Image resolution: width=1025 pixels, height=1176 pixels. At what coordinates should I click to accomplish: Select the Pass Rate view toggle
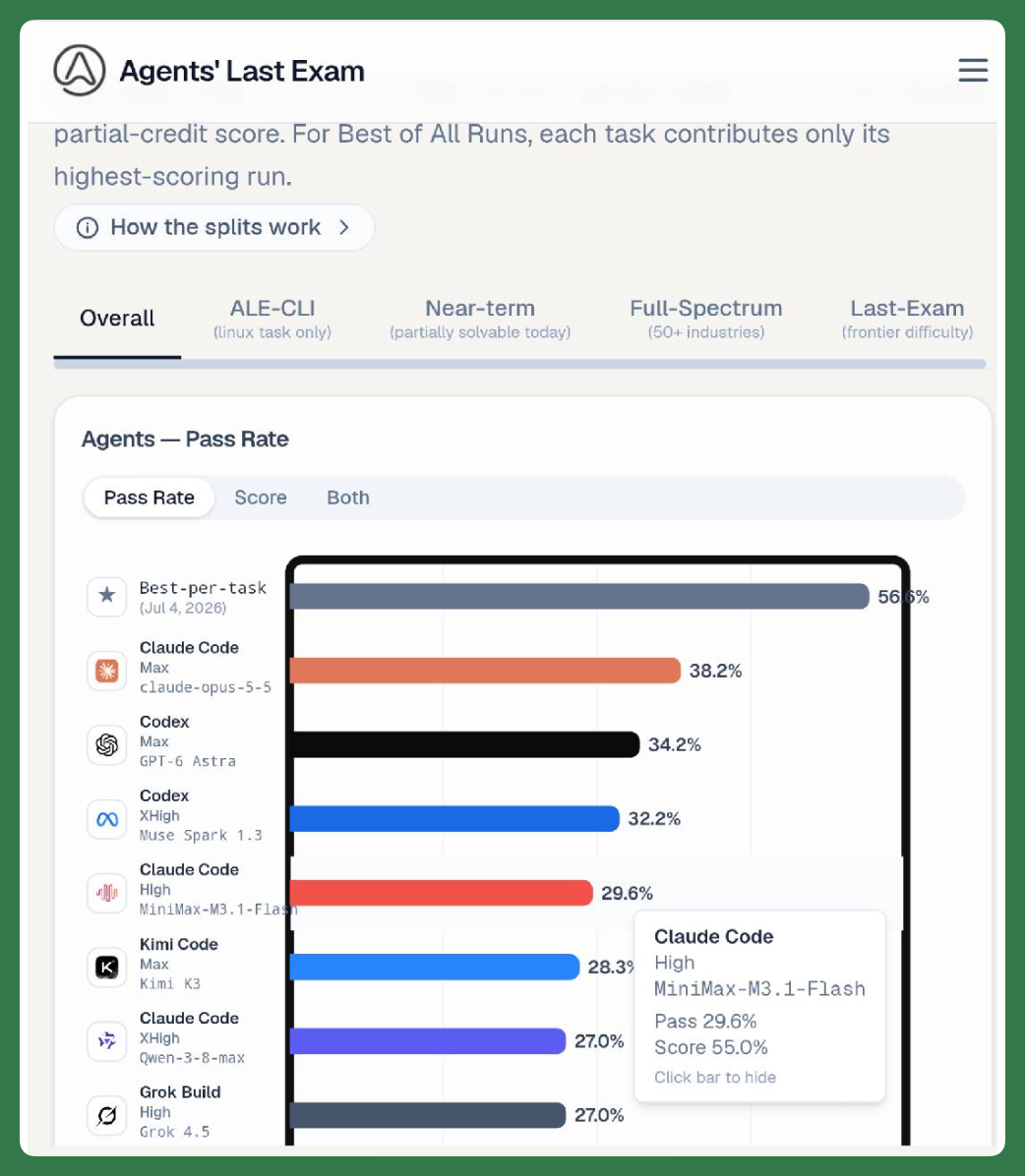point(149,498)
